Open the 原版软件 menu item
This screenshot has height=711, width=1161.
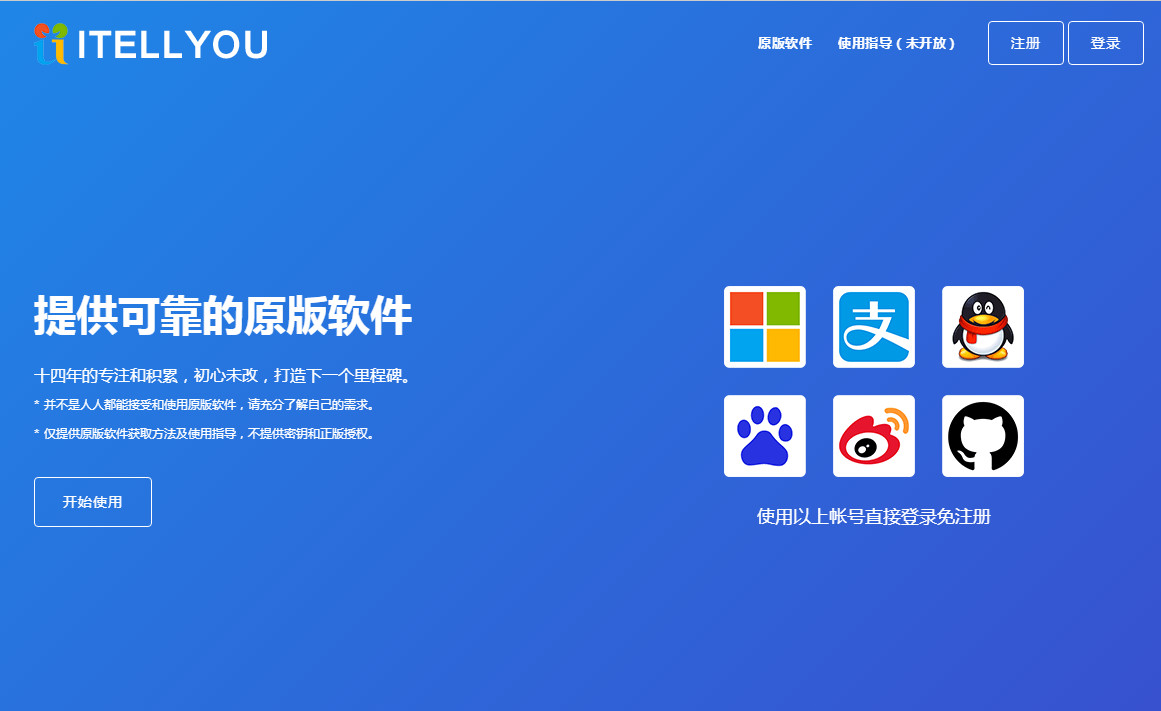(x=784, y=43)
